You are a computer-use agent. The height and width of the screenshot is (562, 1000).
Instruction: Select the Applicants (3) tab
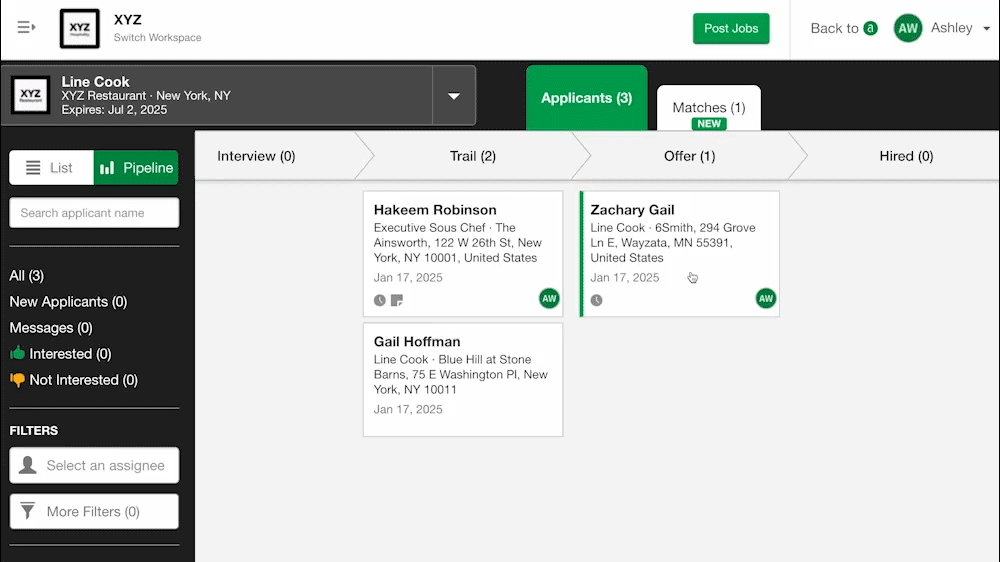point(586,98)
